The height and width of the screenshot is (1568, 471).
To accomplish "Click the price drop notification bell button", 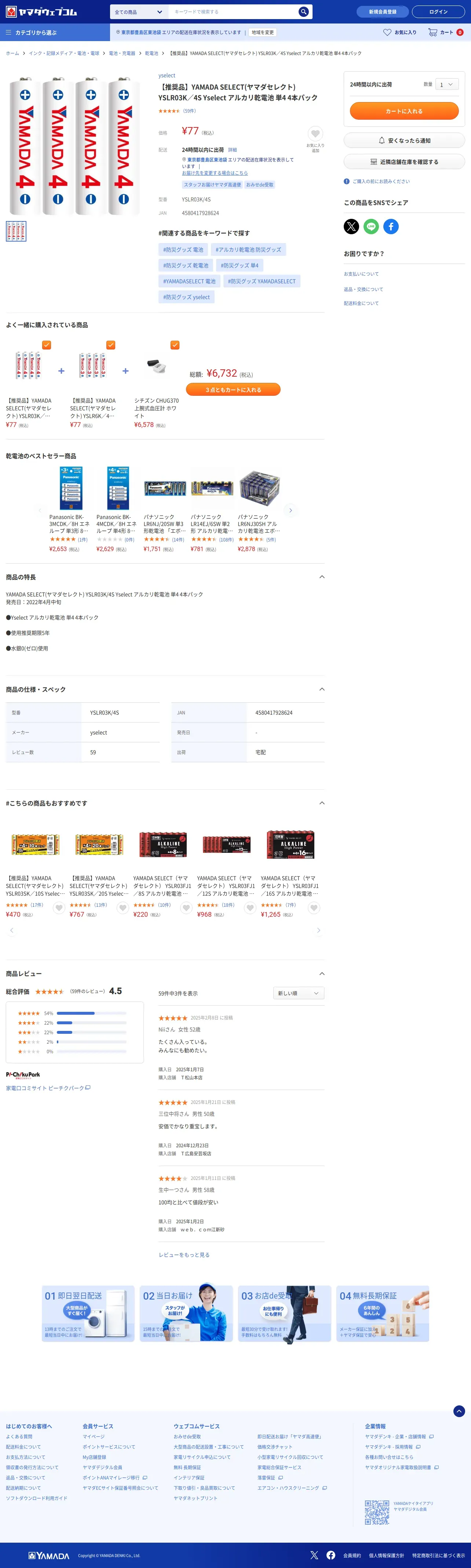I will click(x=404, y=140).
